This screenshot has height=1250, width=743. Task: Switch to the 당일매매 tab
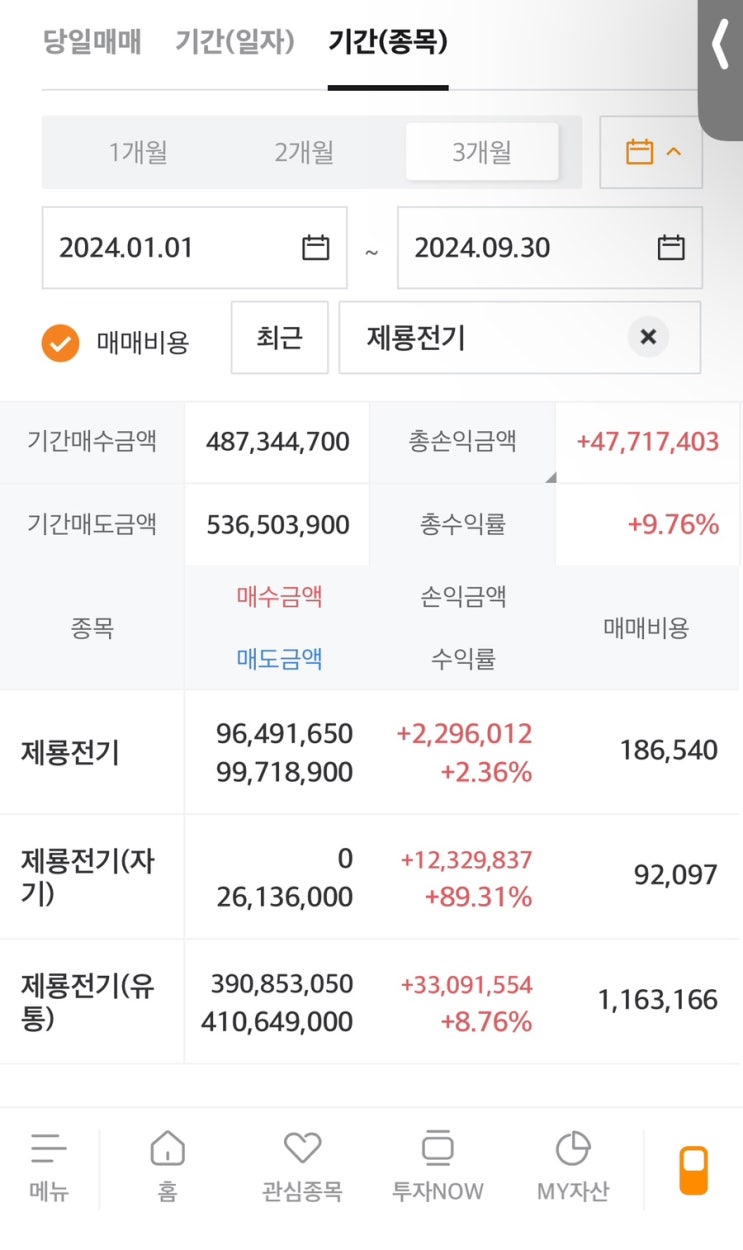(x=92, y=42)
